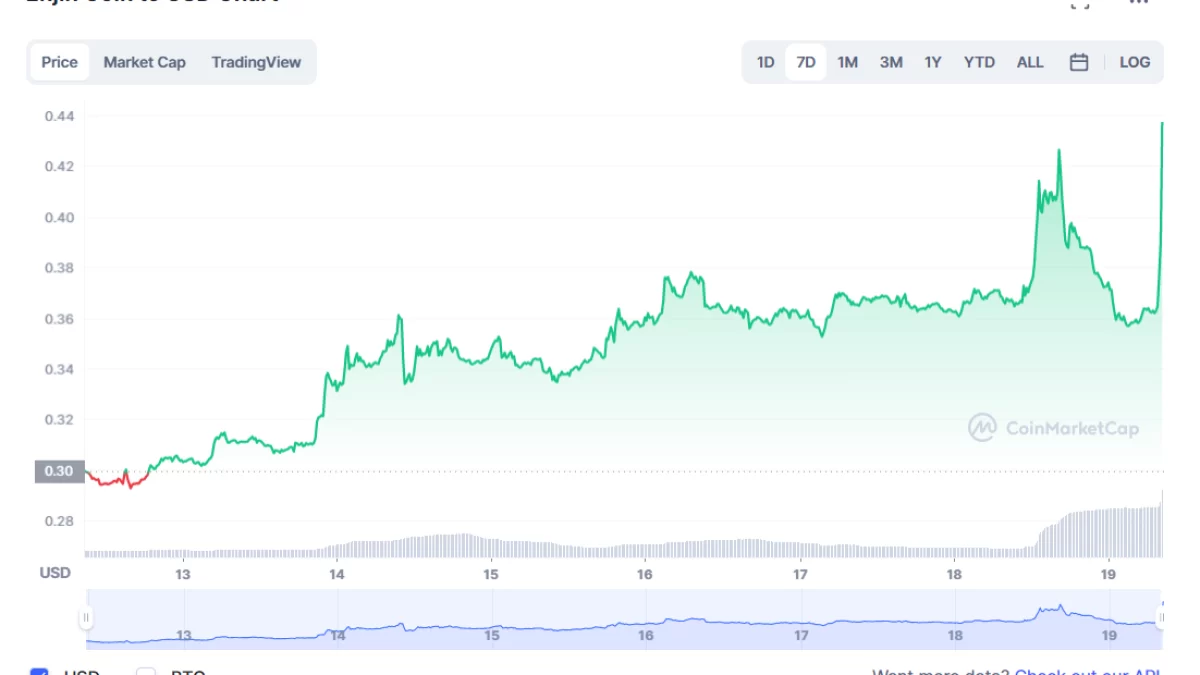Show the 1Y price history
The width and height of the screenshot is (1200, 675).
(932, 62)
